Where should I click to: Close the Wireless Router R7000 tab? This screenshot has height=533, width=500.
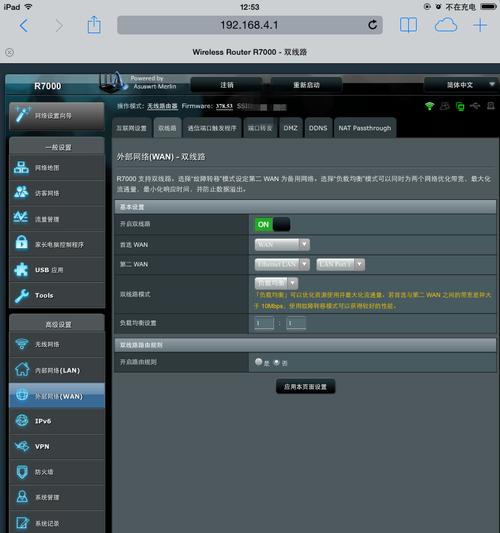tap(10, 52)
